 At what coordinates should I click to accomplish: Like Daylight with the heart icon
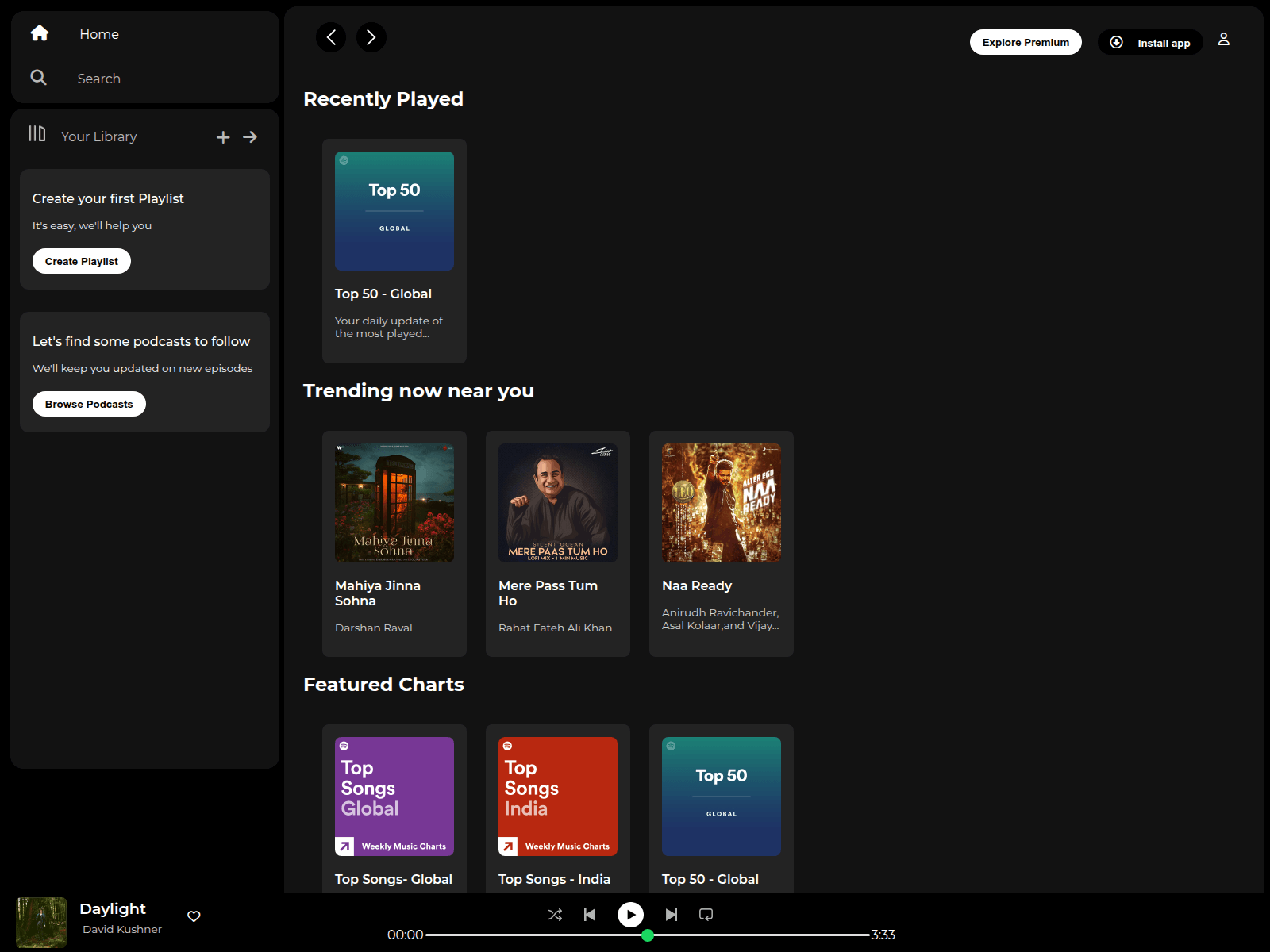[x=194, y=916]
